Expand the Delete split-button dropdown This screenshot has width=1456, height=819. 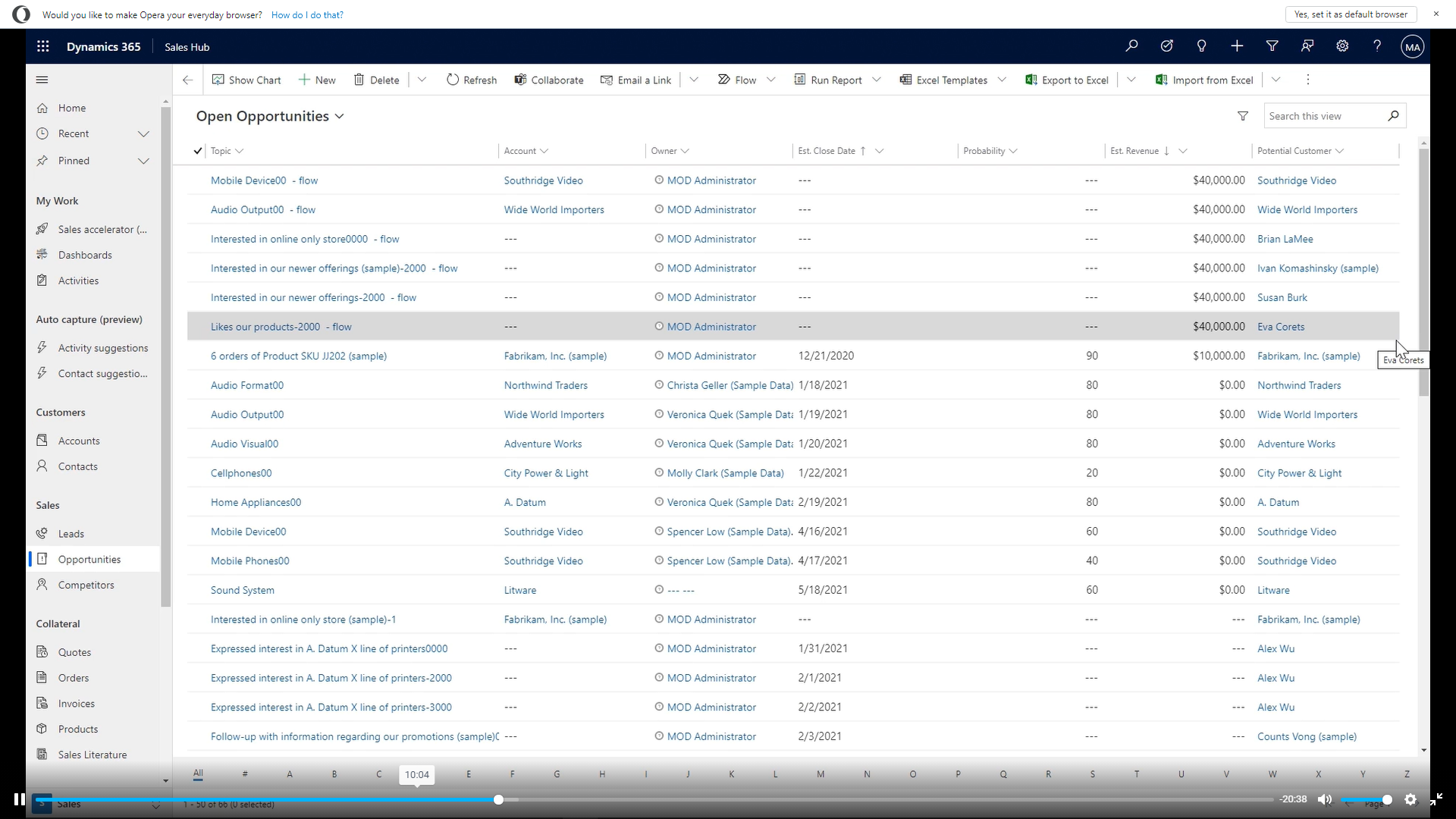[422, 80]
